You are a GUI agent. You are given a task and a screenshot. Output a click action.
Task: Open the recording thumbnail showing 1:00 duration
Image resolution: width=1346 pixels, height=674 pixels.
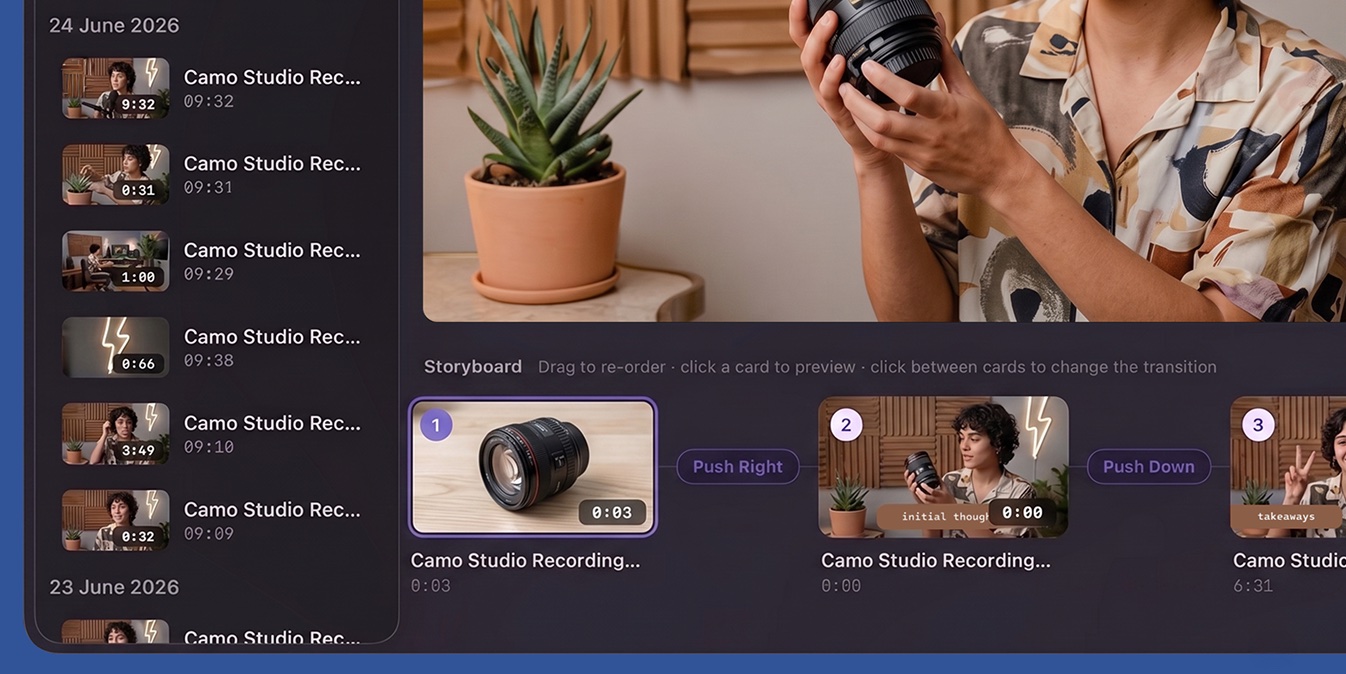(116, 261)
